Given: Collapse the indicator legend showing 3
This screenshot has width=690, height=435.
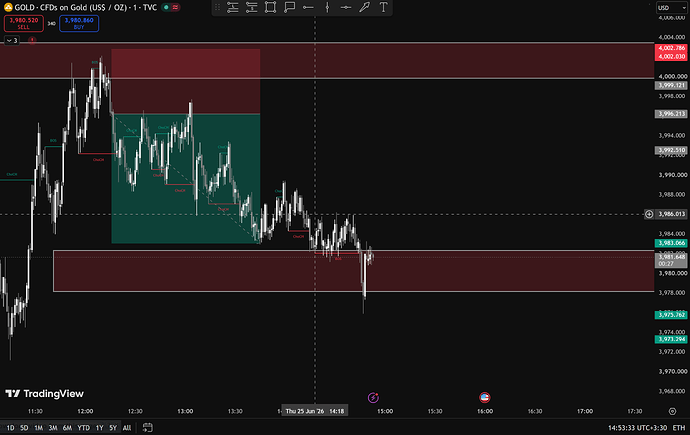Looking at the screenshot, I should [12, 40].
